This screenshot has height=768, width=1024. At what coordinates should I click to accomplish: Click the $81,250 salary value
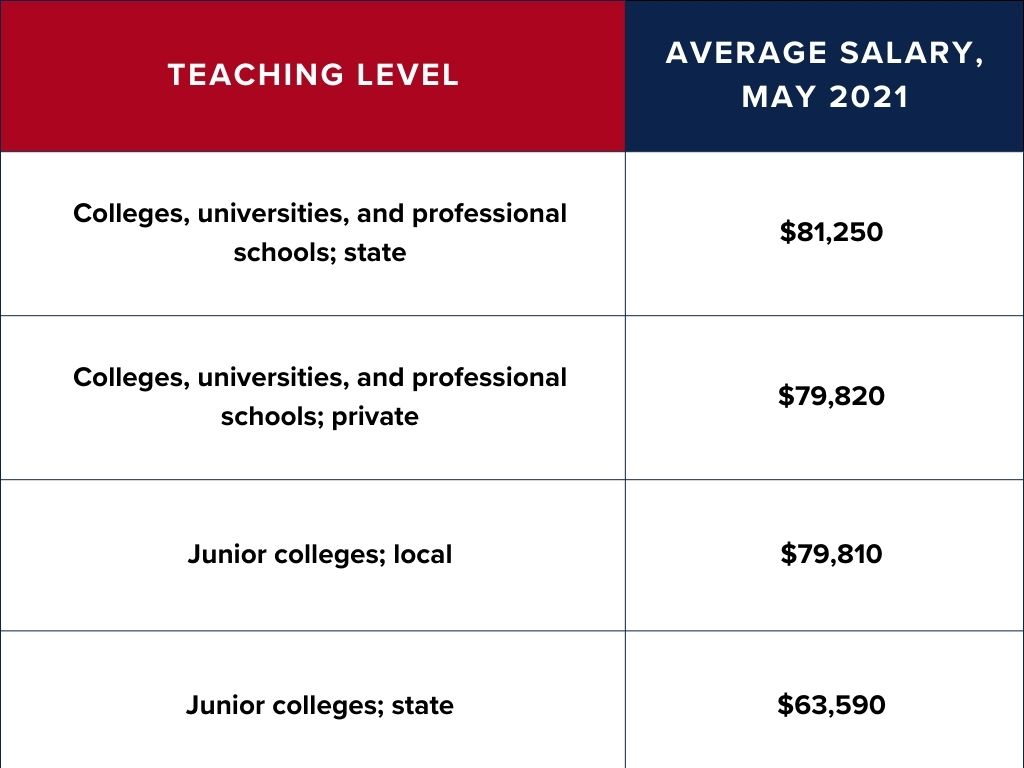[831, 232]
